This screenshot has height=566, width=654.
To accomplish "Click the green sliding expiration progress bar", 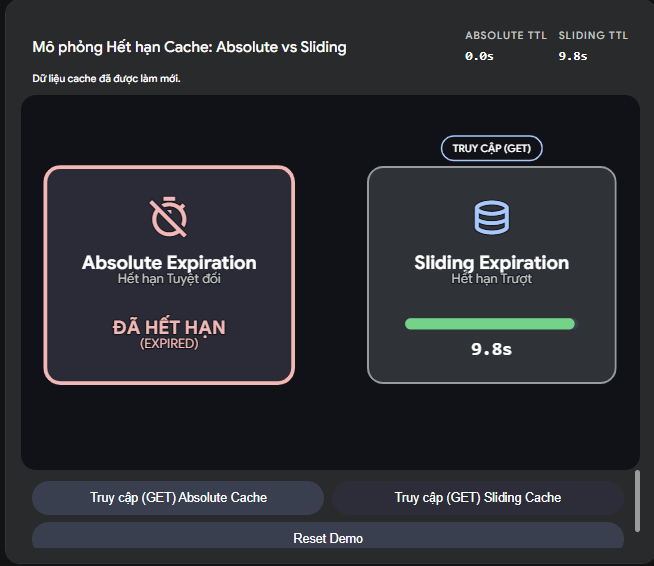I will point(490,324).
